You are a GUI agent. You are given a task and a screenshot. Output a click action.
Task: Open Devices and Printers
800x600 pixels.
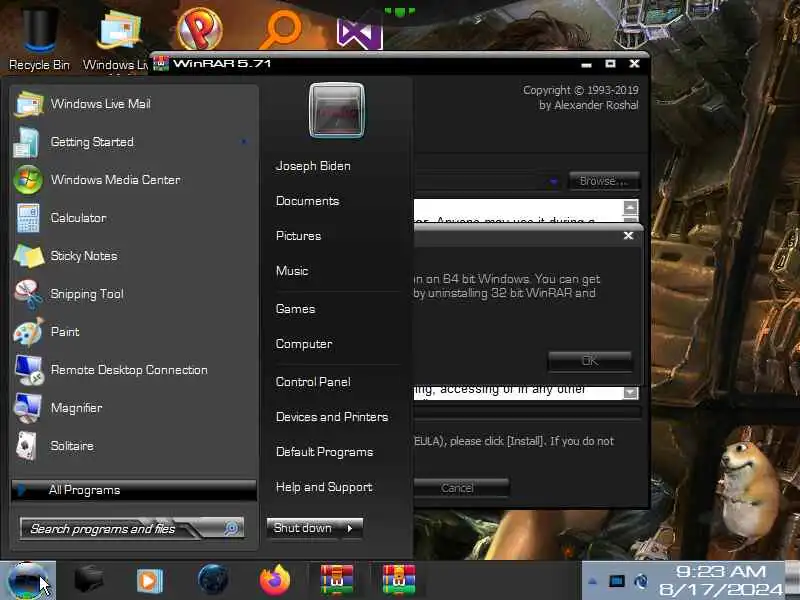[x=332, y=417]
